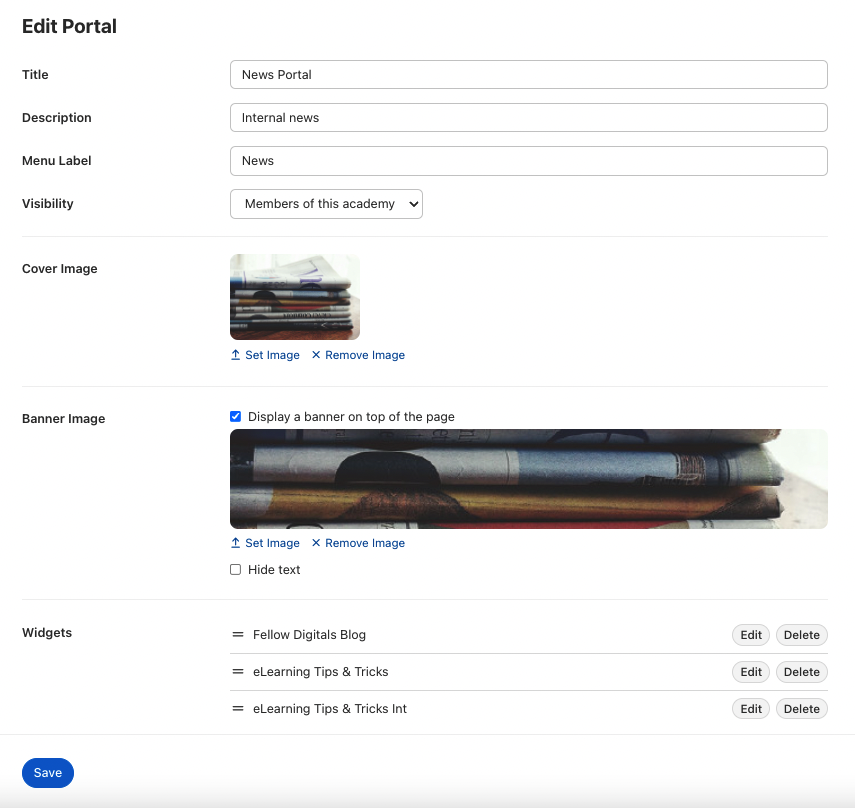
Task: Focus the Title field with News Portal
Action: coord(529,75)
